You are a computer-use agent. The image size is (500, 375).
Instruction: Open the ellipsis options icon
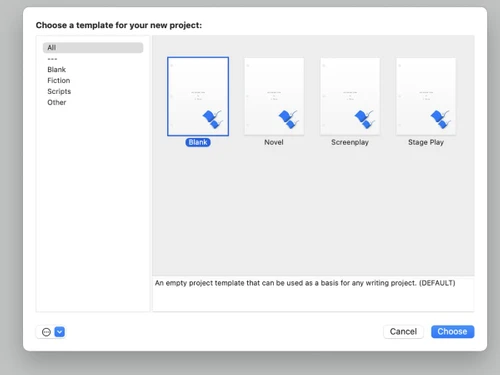pyautogui.click(x=46, y=332)
